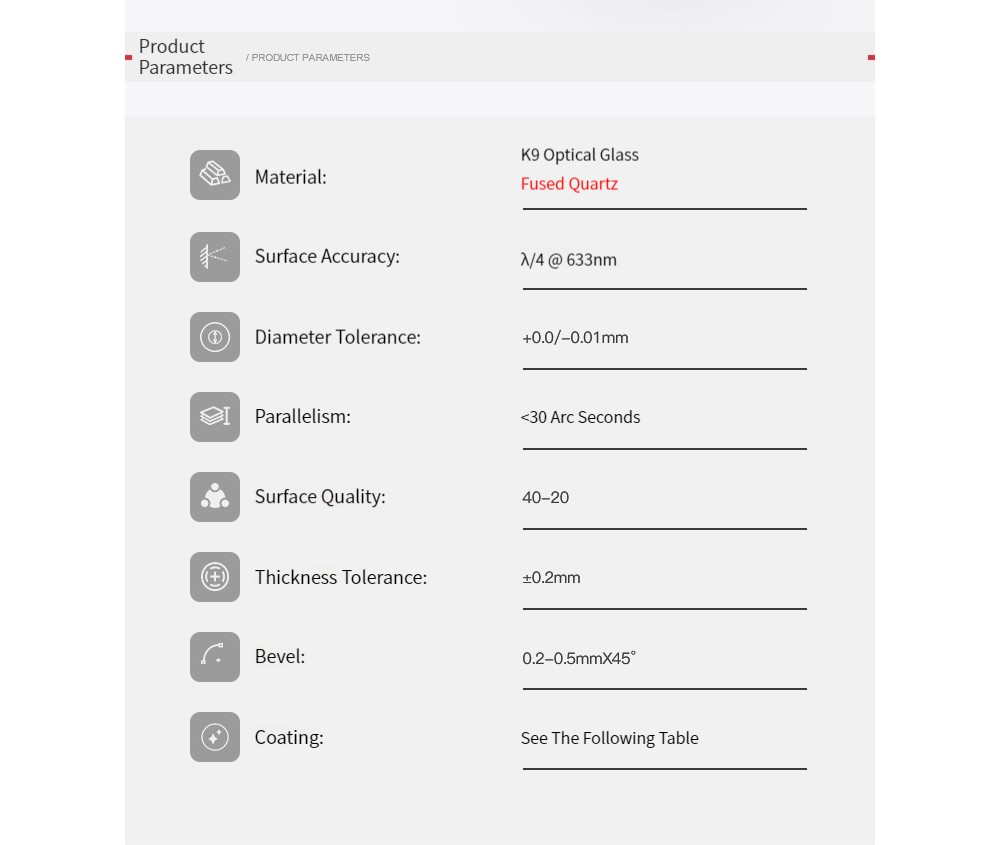Select the <30 Arc Seconds value

(580, 417)
